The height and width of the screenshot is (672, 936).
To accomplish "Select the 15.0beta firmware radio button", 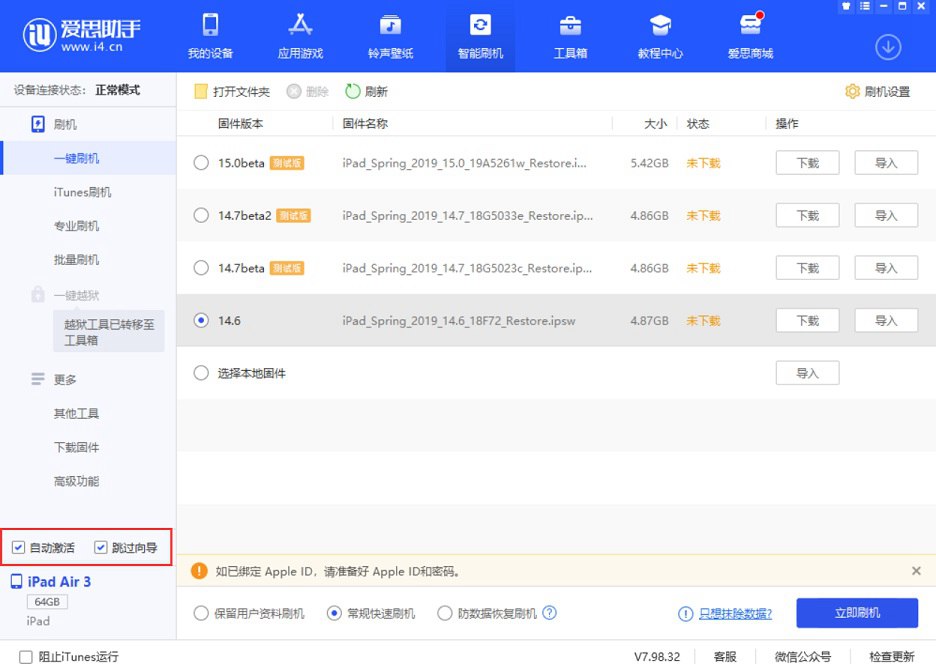I will [x=199, y=162].
